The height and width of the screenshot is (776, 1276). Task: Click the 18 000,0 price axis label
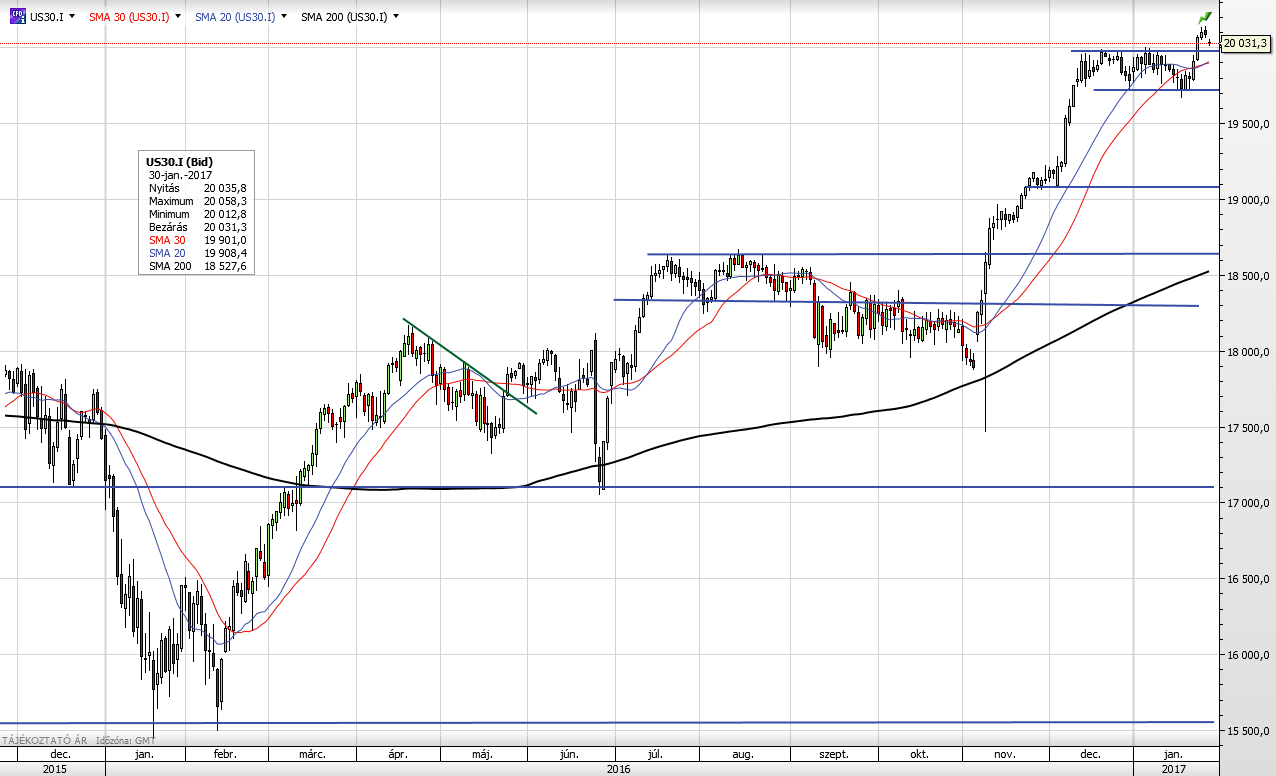[1246, 352]
